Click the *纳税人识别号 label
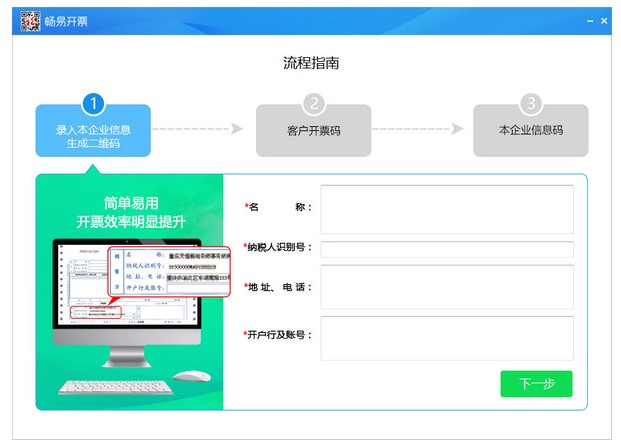The width and height of the screenshot is (621, 448). pyautogui.click(x=277, y=247)
